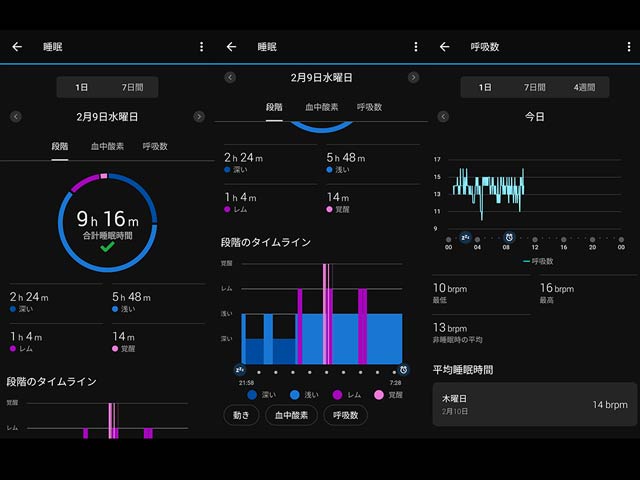Image resolution: width=640 pixels, height=480 pixels.
Task: Go to next day on left sleep screen
Action: 199,117
